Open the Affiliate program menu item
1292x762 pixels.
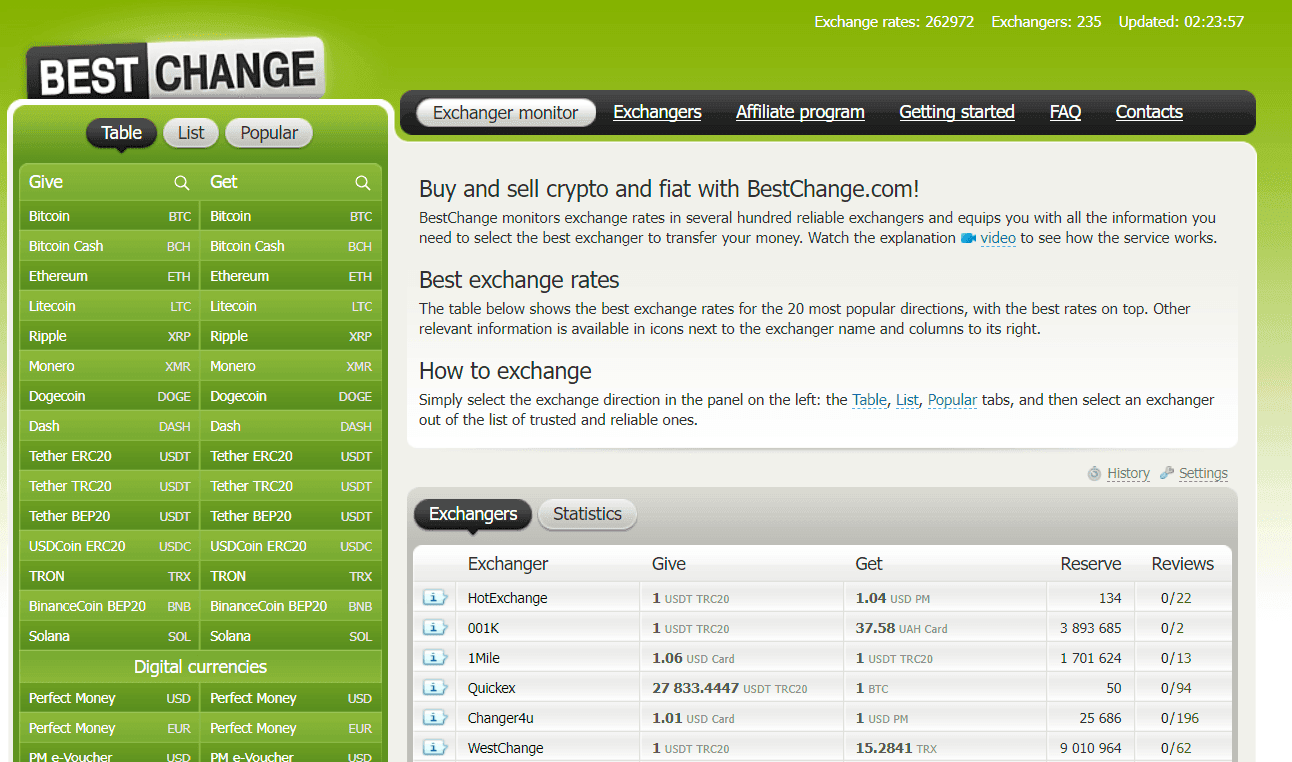point(800,112)
